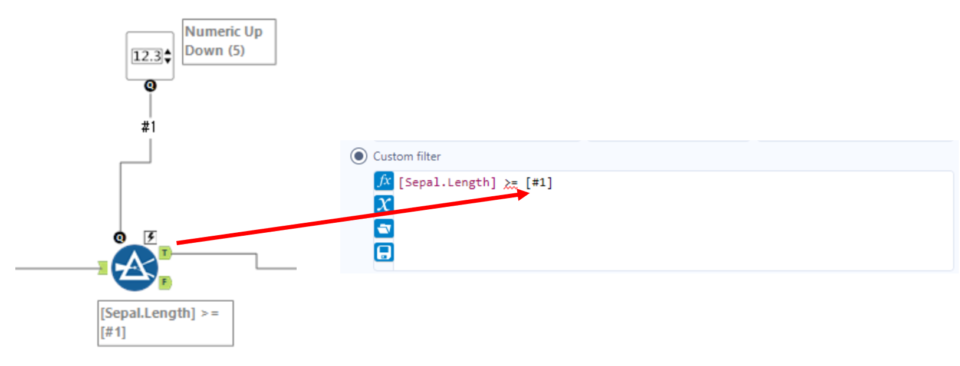Click the True (T) output anchor

point(165,252)
